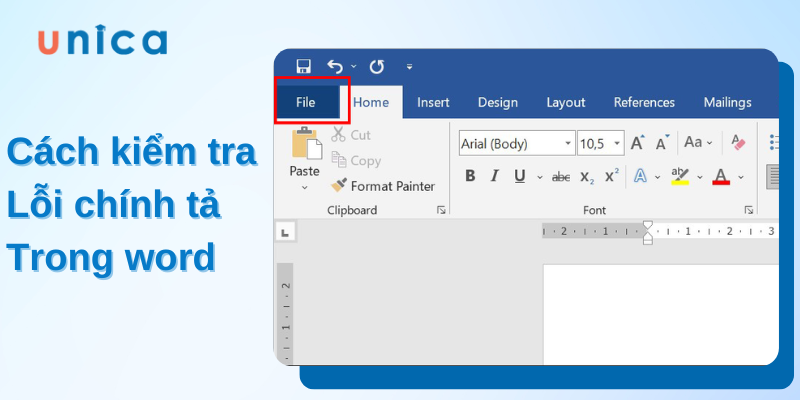Toggle Bold formatting
Screen dimensions: 800x400
[x=470, y=177]
